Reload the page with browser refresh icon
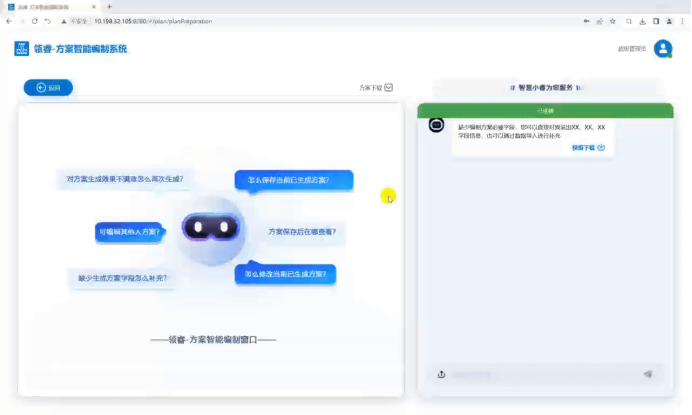 click(34, 20)
